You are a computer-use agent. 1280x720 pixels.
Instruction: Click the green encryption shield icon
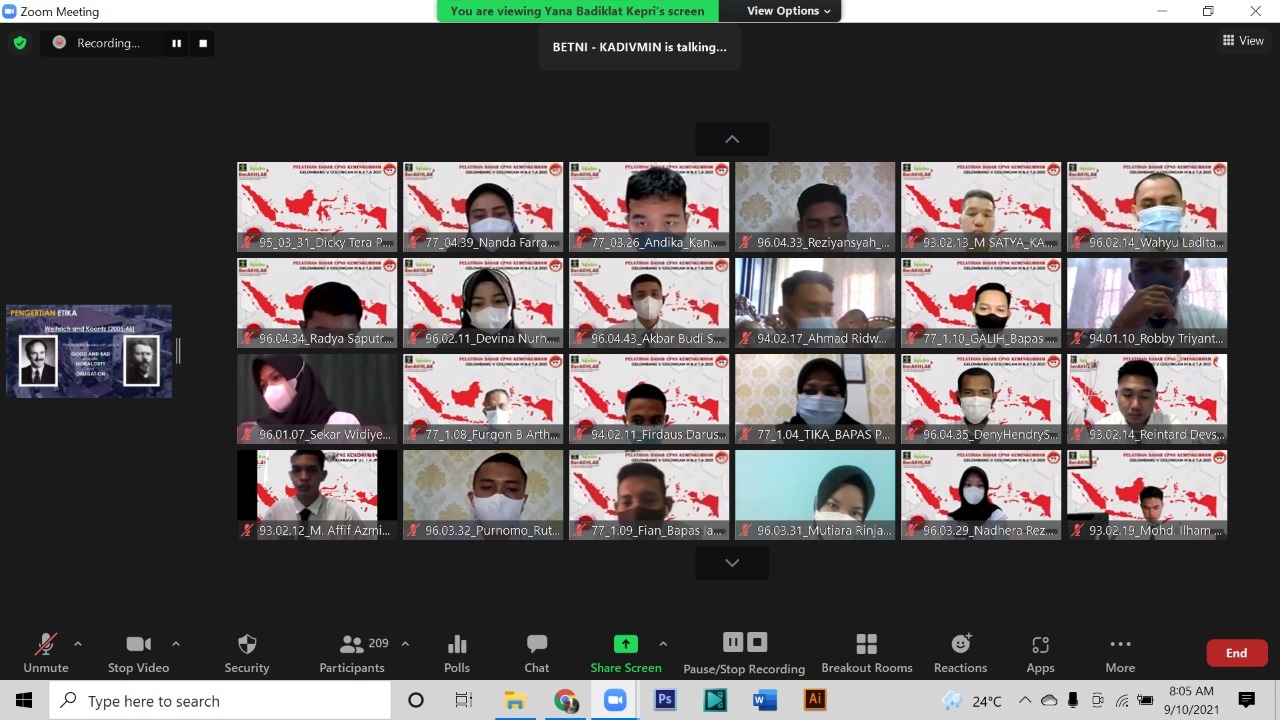point(19,43)
